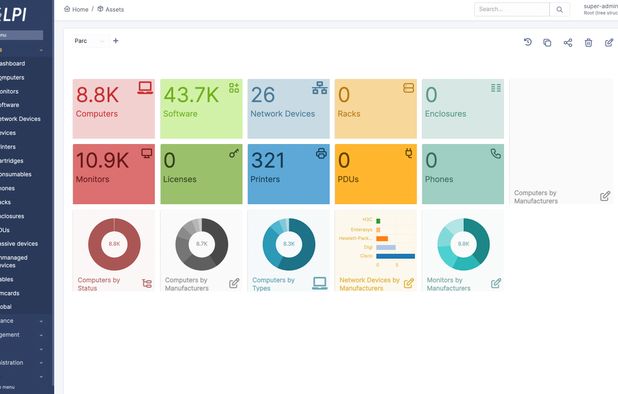Expand the Management sidebar section chevron
The width and height of the screenshot is (618, 394).
41,335
